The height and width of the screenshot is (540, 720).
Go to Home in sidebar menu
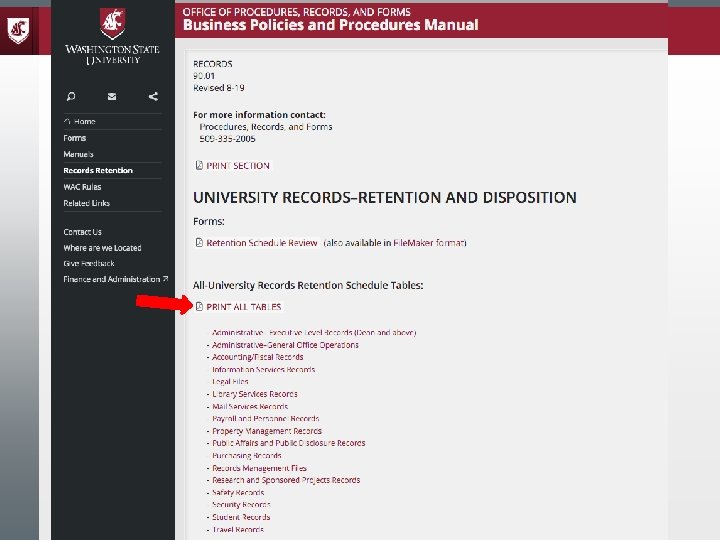79,122
